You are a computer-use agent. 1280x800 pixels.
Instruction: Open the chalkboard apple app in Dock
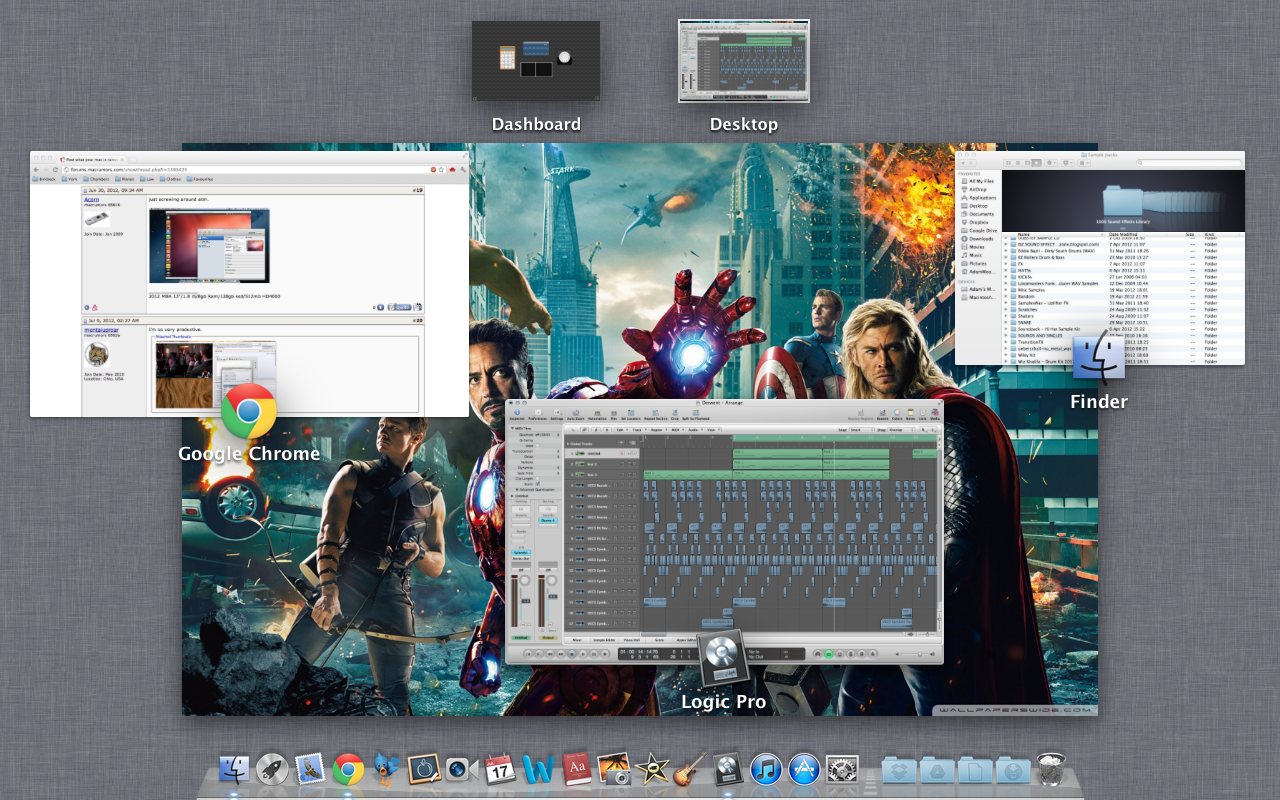(x=425, y=769)
